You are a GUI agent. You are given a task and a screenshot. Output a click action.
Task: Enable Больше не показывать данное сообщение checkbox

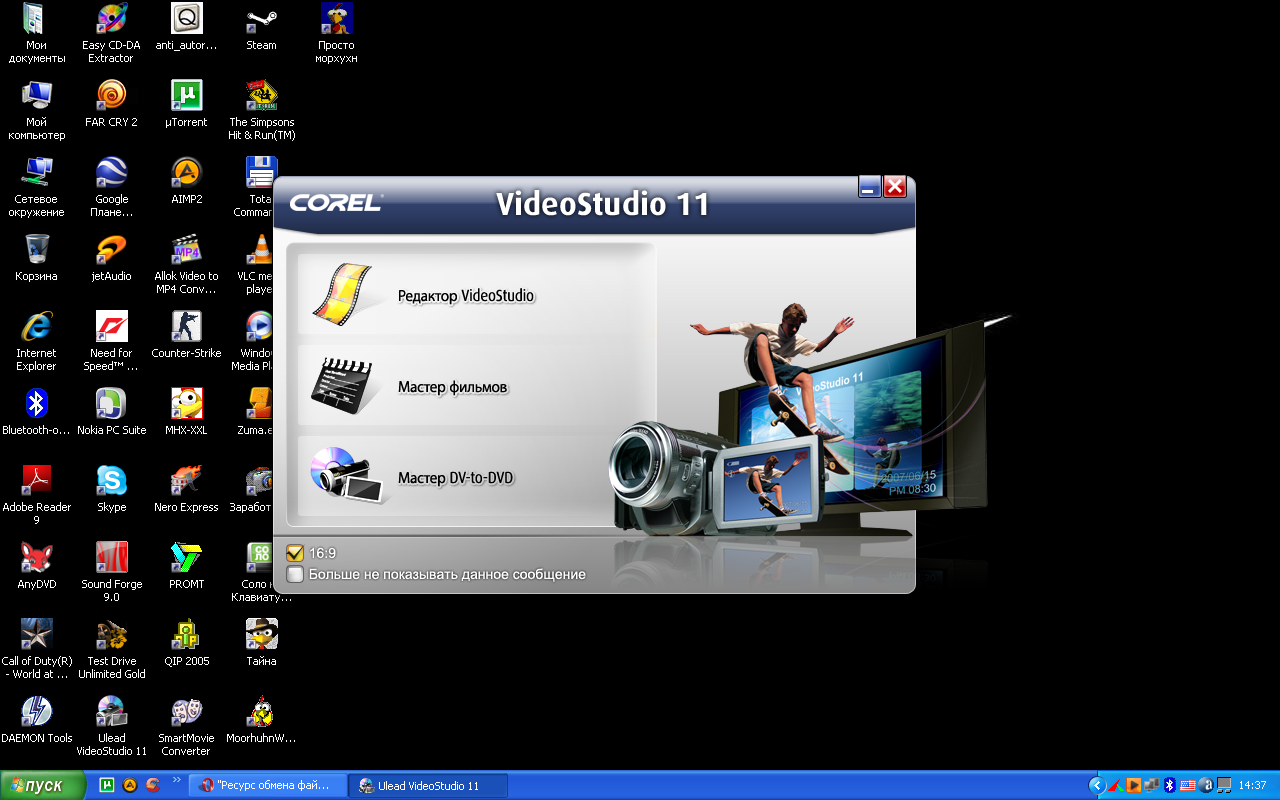[295, 574]
